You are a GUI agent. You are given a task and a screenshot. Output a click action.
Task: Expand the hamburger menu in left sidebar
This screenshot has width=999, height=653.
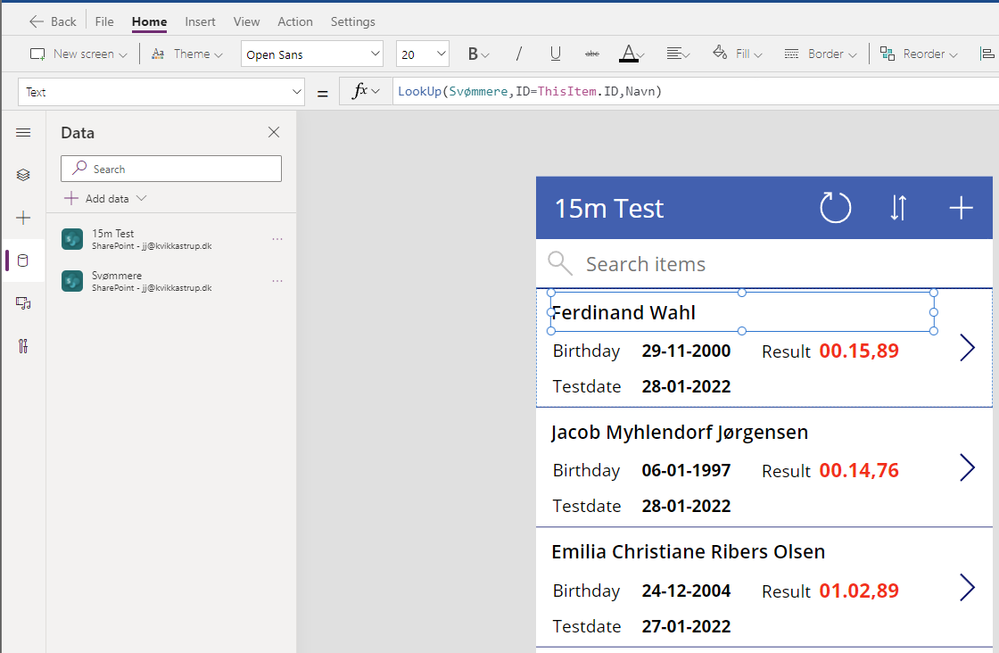23,132
